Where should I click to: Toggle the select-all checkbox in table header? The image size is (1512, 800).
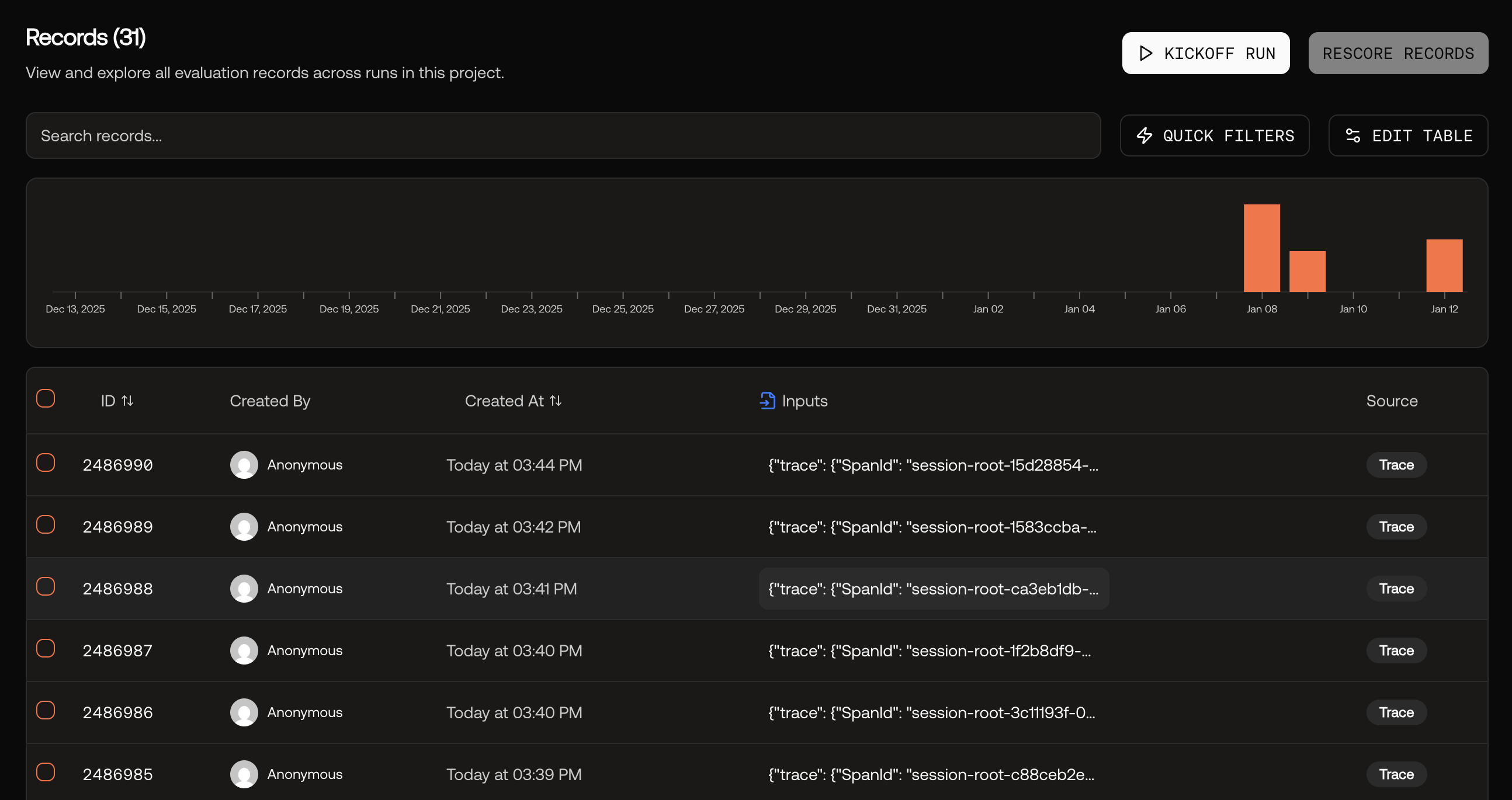(46, 398)
